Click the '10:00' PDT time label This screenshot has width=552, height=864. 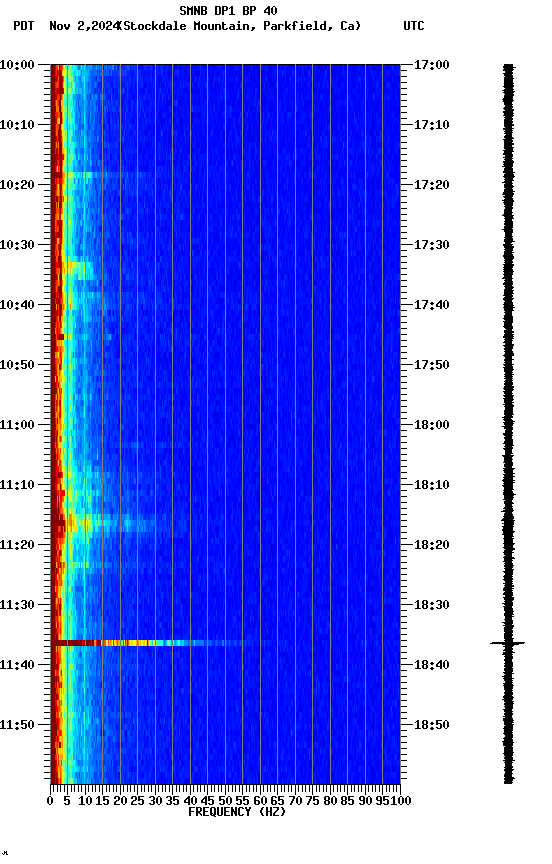17,65
